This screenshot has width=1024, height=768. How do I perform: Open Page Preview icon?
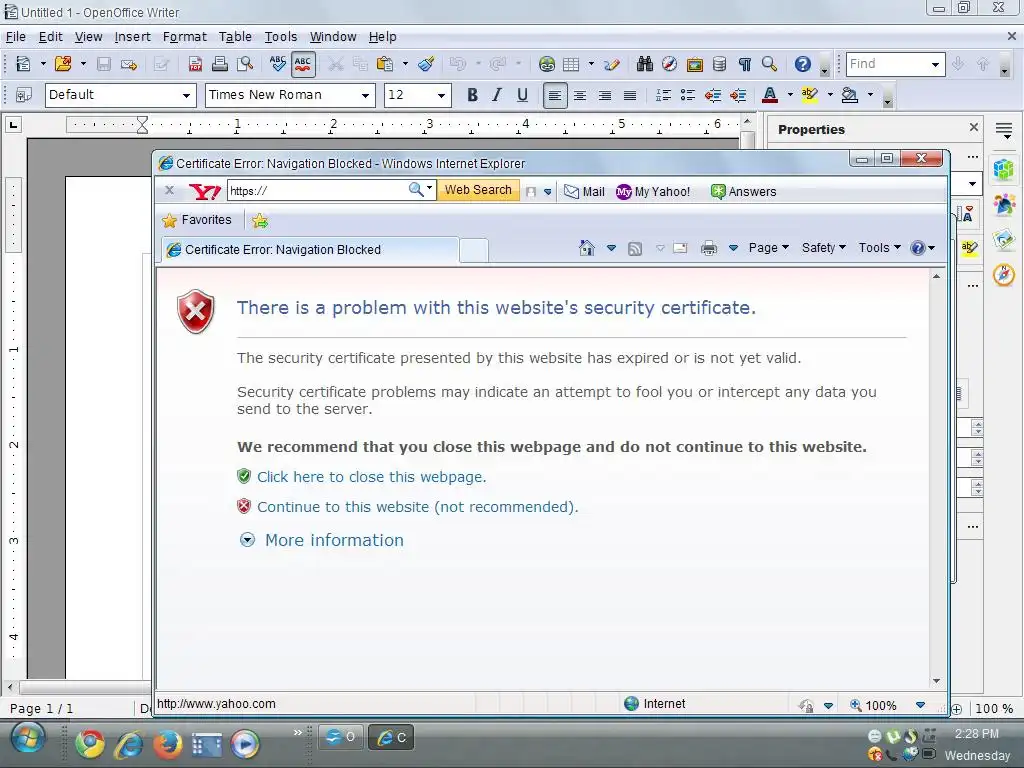[245, 64]
